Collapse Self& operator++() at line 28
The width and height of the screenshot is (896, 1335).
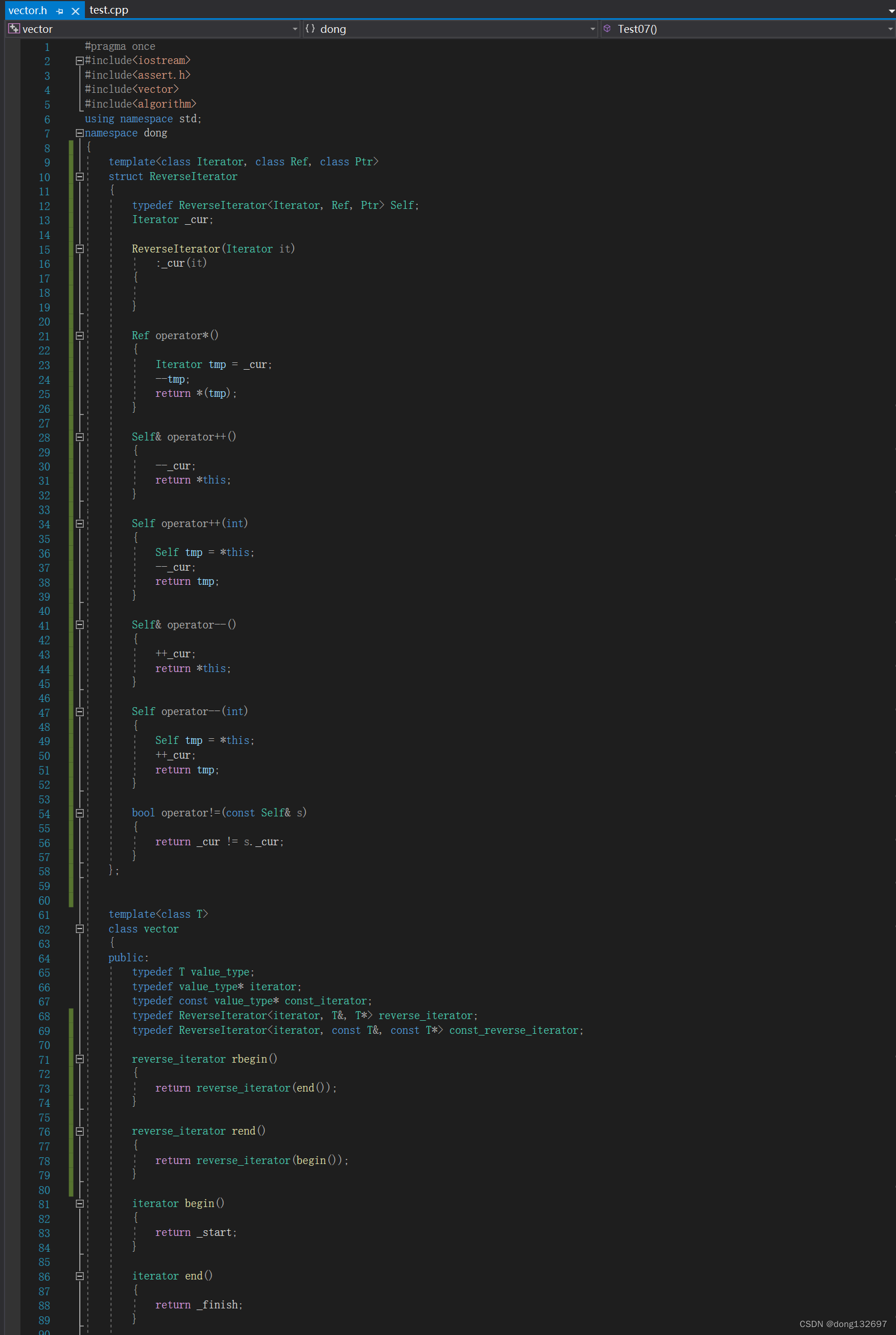(x=80, y=437)
